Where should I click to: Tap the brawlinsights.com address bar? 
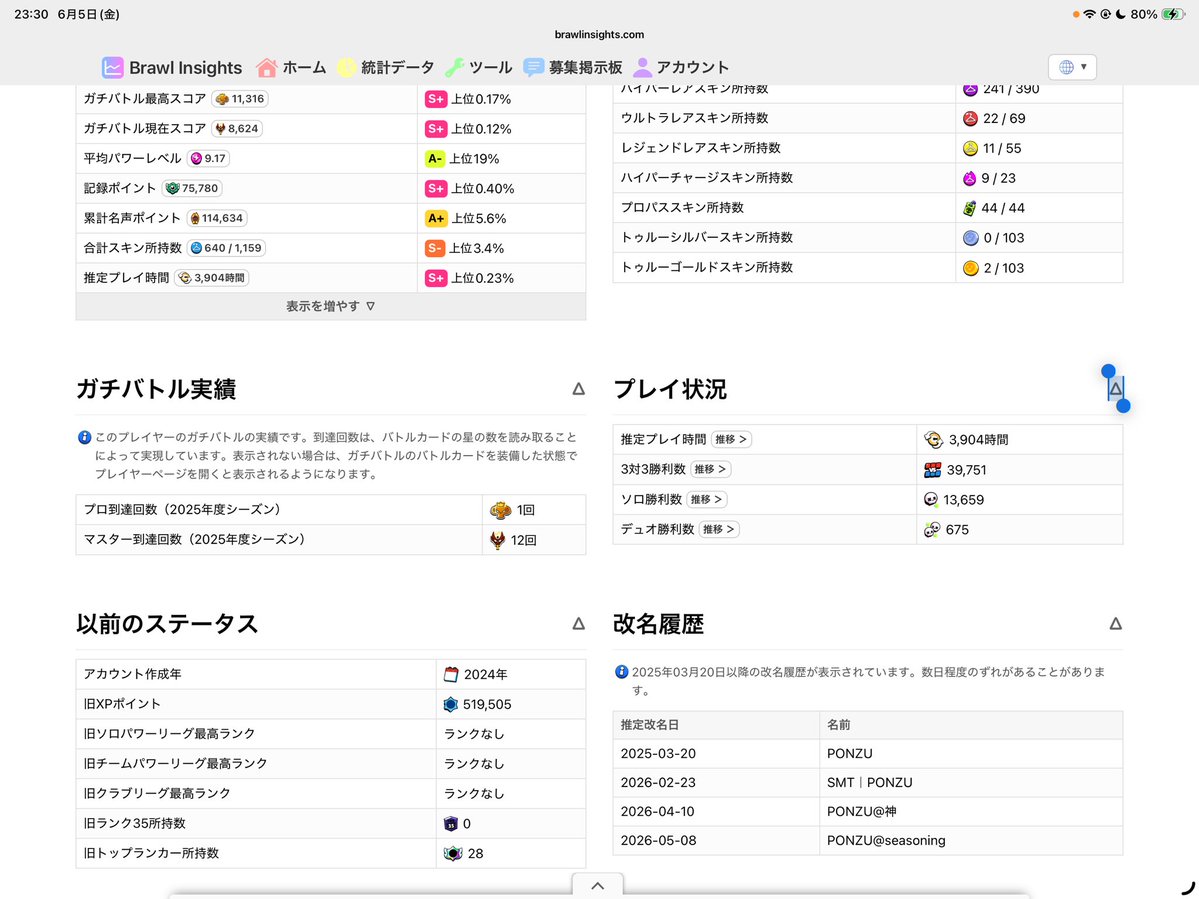coord(600,34)
